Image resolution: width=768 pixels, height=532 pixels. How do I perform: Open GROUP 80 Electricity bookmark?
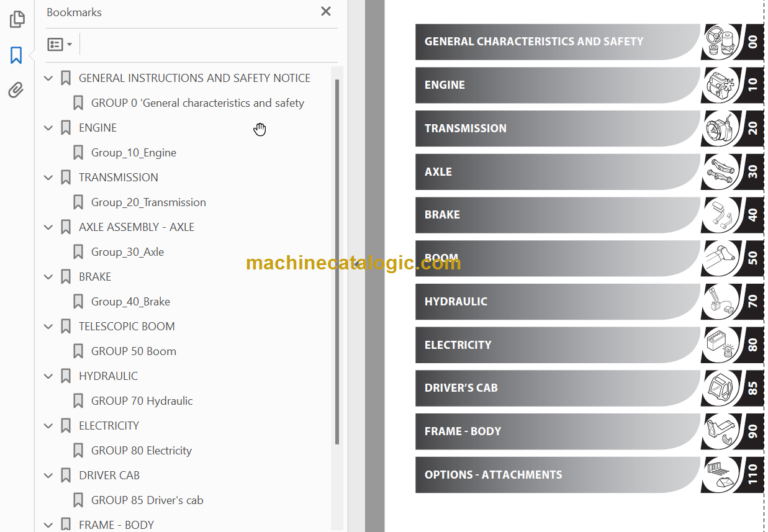[x=141, y=451]
